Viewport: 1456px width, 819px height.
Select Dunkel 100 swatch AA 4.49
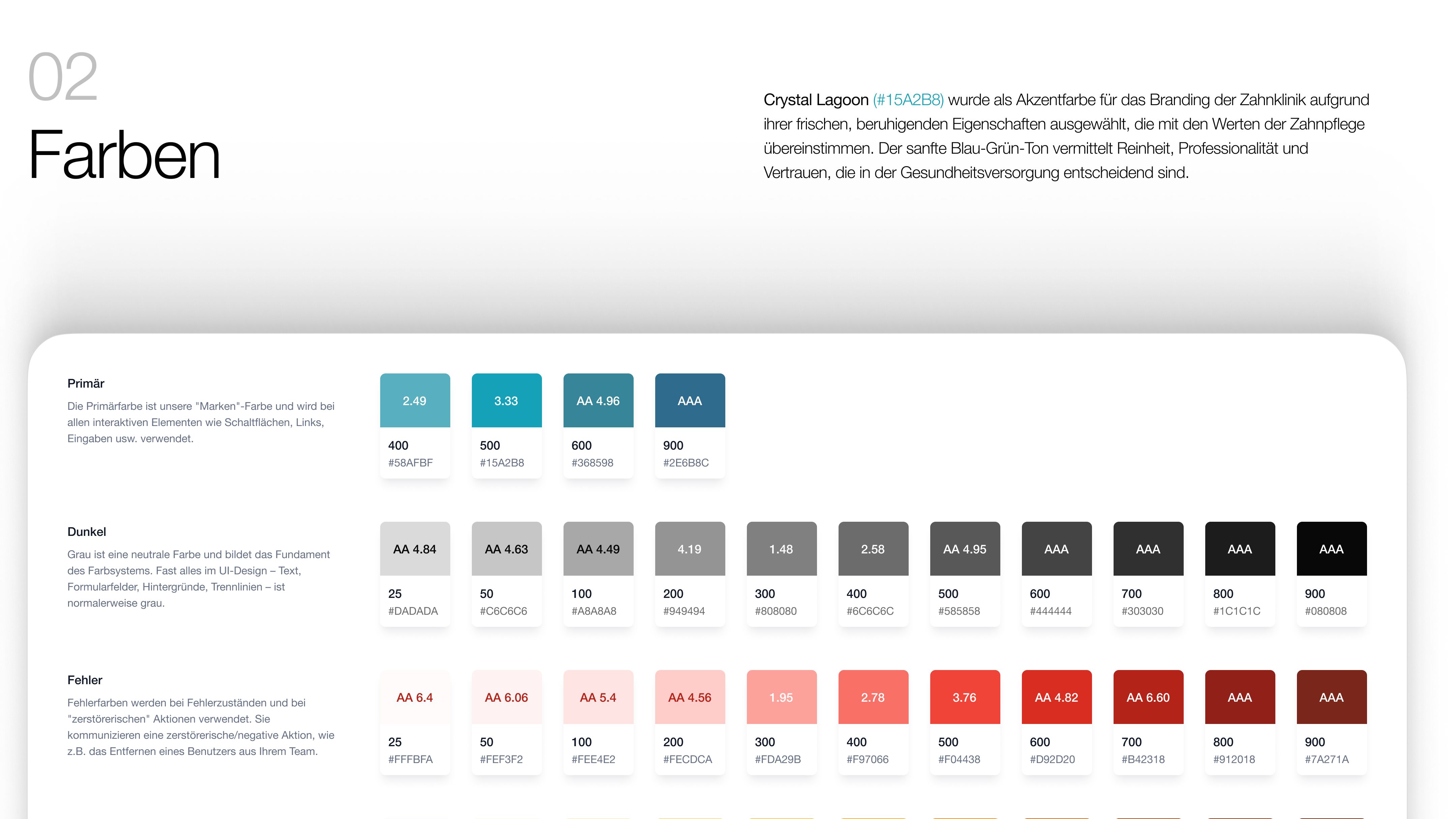[598, 548]
